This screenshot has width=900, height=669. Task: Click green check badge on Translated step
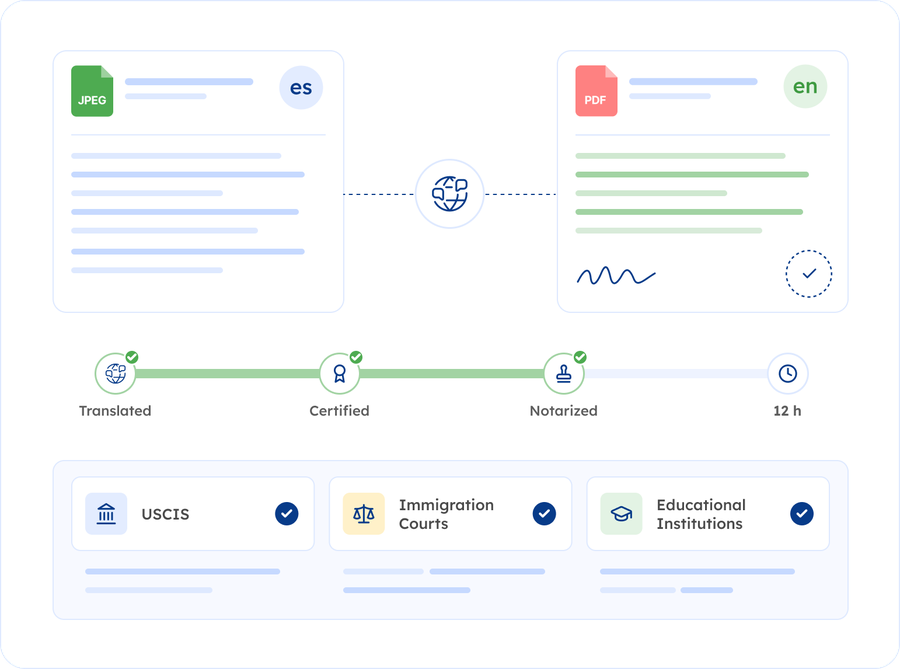[132, 357]
